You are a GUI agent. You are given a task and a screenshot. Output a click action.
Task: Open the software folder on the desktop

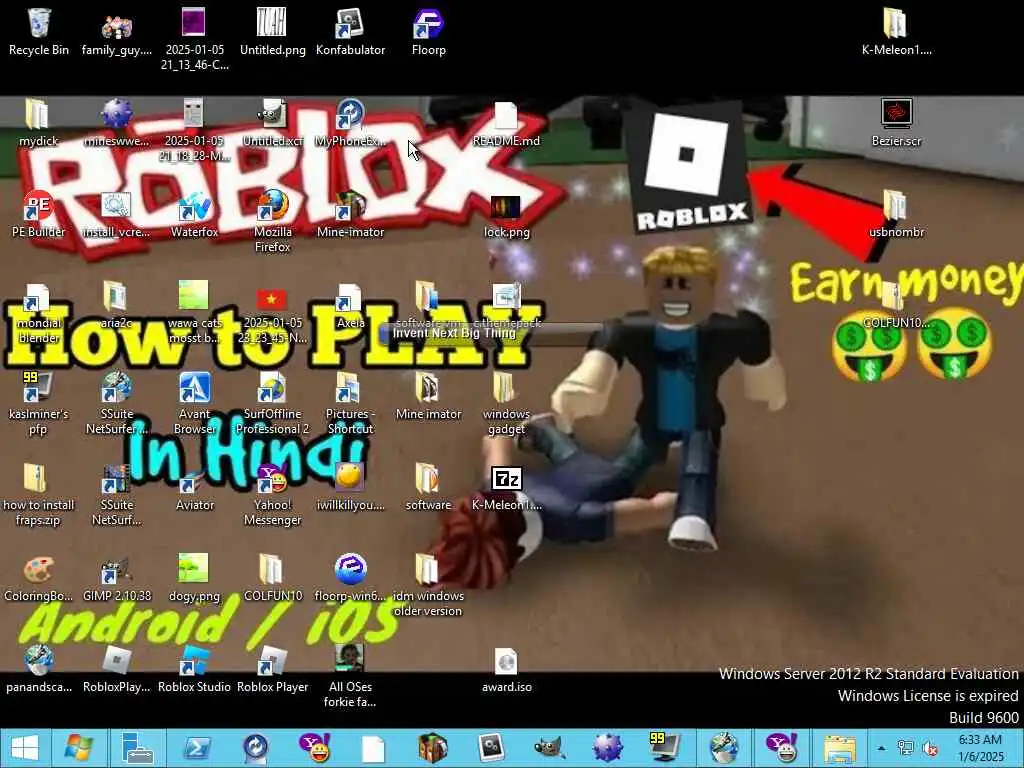[428, 487]
